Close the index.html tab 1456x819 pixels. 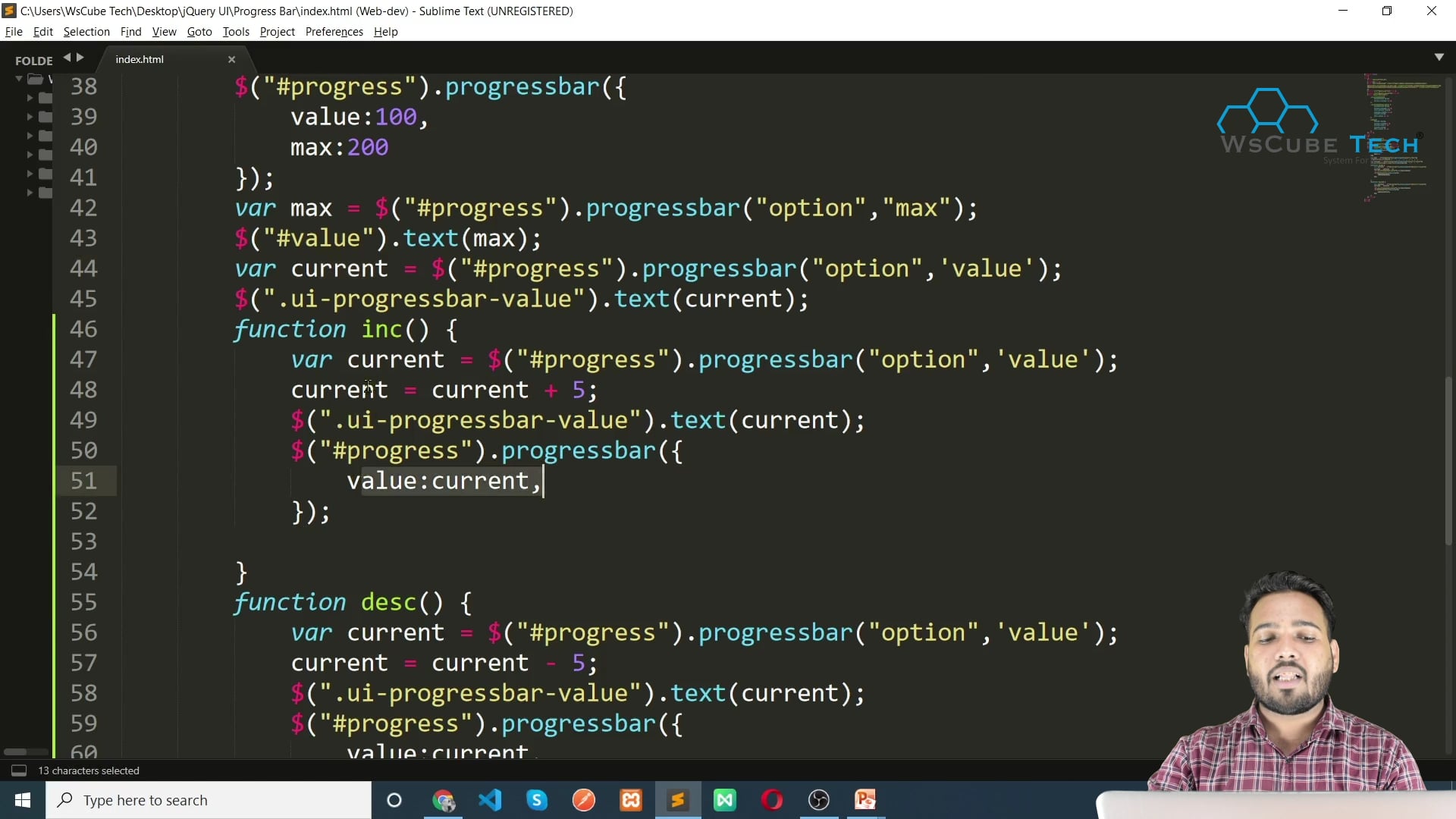(231, 59)
